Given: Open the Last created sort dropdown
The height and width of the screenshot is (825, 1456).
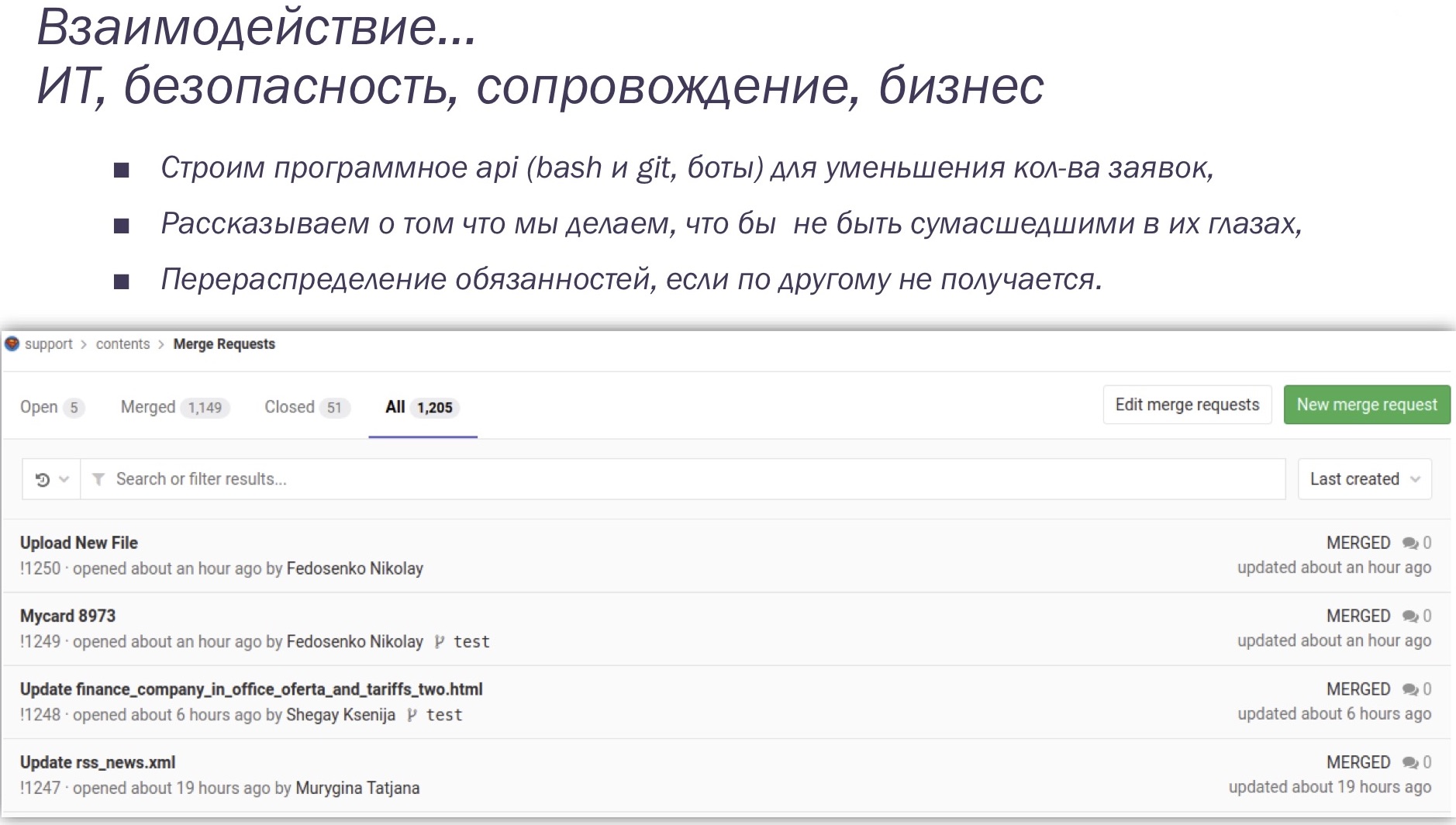Looking at the screenshot, I should 1363,479.
